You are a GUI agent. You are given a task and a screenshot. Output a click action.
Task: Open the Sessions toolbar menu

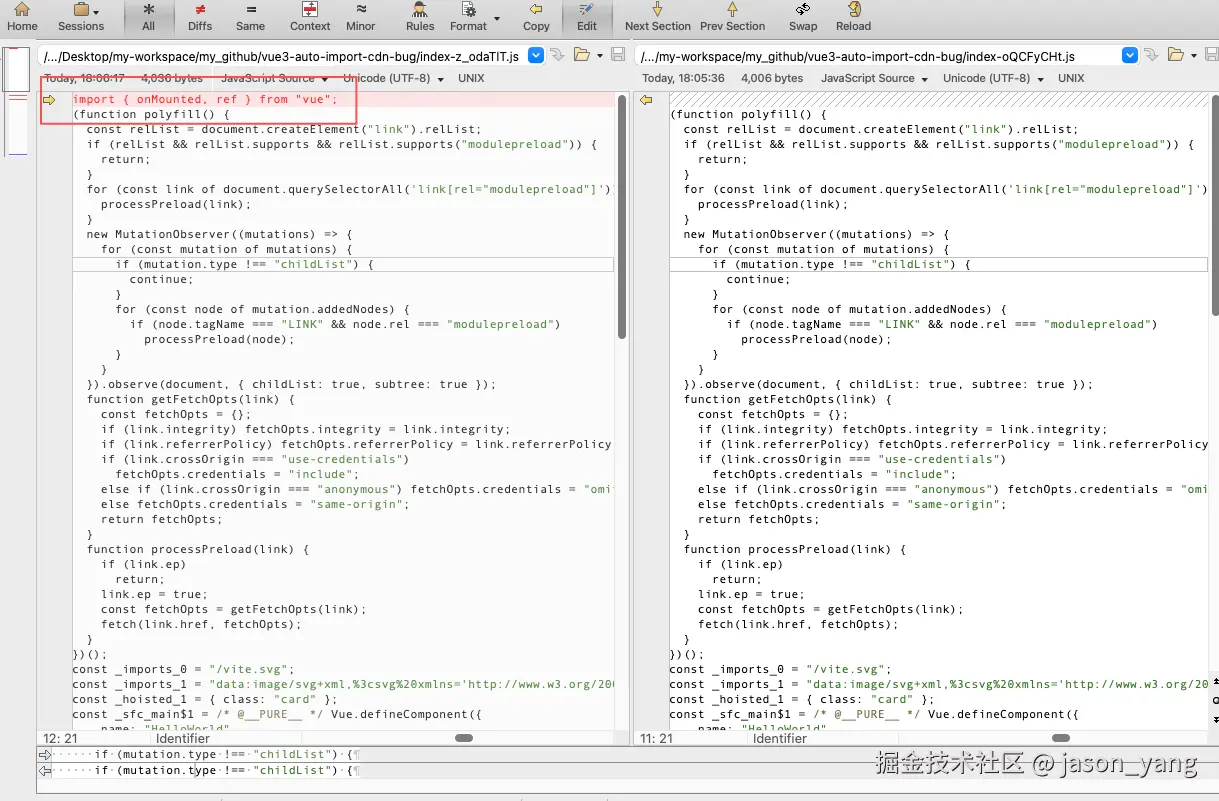[80, 17]
